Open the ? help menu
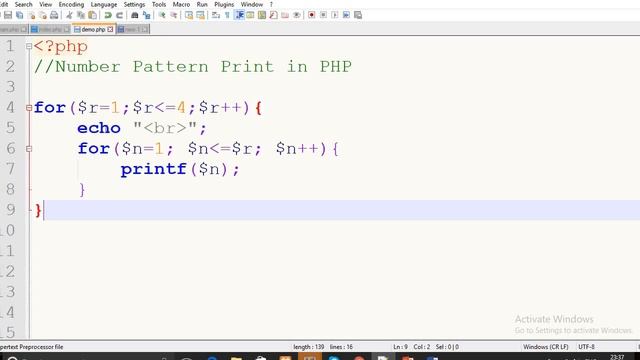The image size is (640, 360). [x=271, y=4]
